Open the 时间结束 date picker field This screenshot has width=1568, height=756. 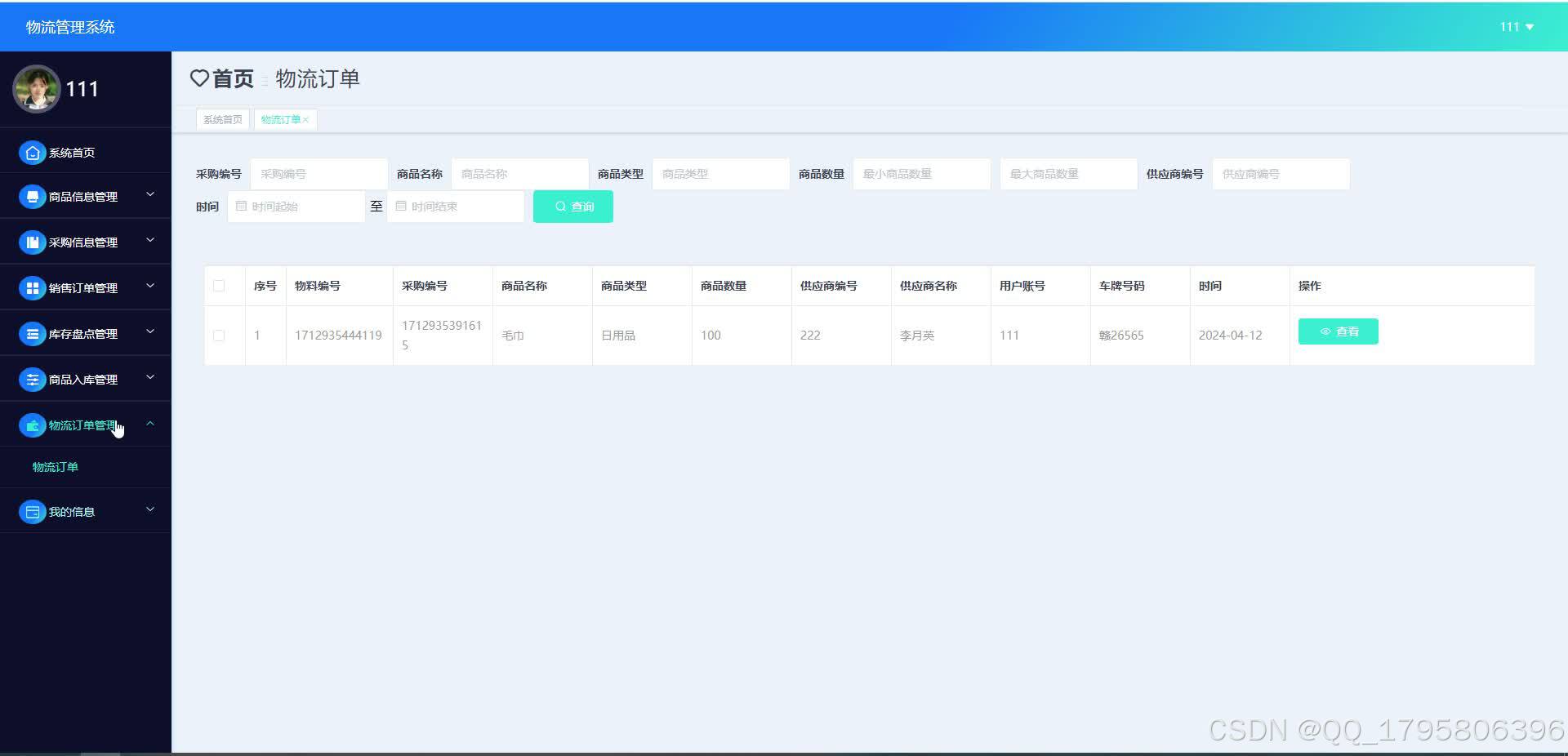coord(456,207)
